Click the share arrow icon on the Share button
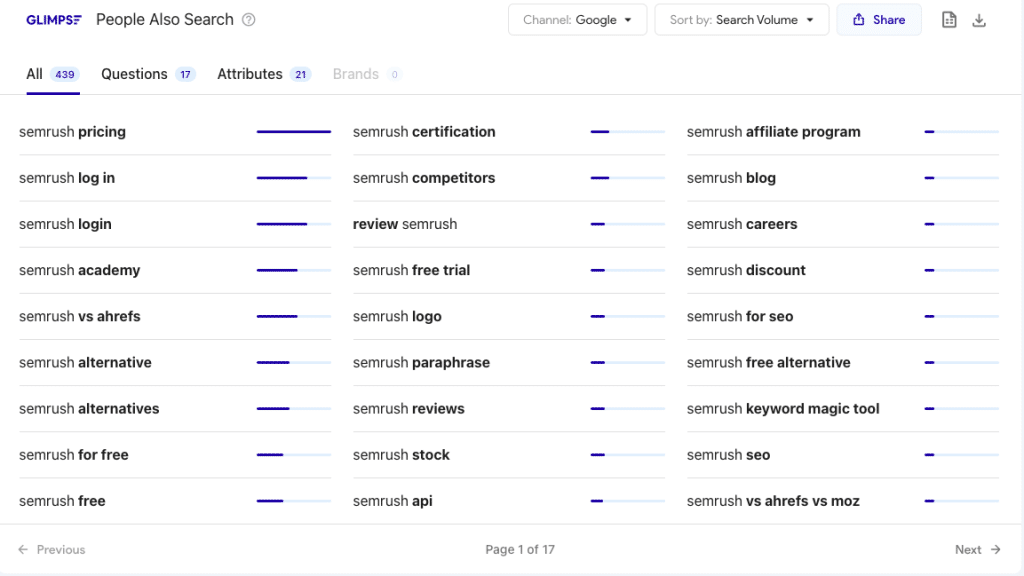Image resolution: width=1024 pixels, height=576 pixels. point(861,19)
